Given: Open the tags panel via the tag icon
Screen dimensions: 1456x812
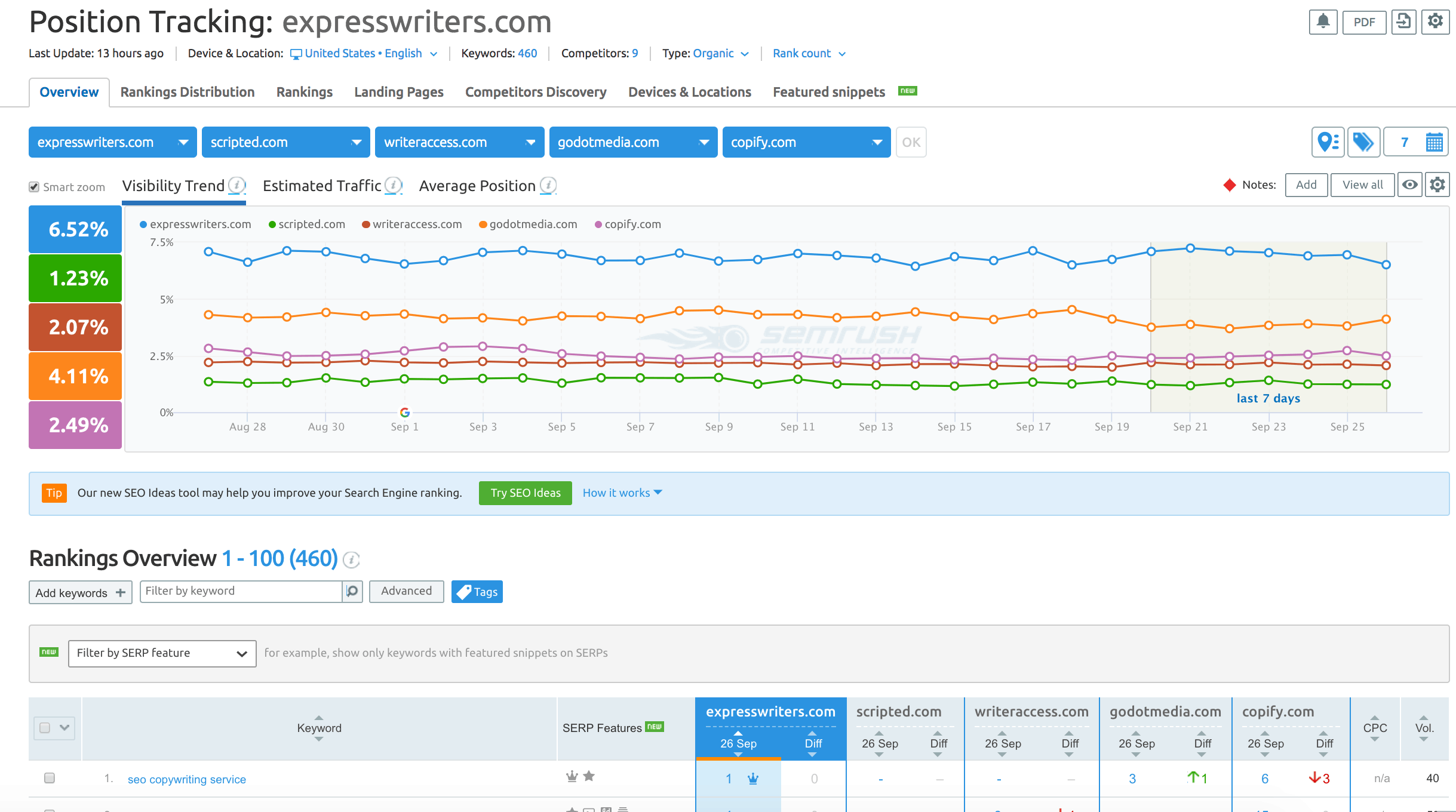Looking at the screenshot, I should coord(1363,142).
